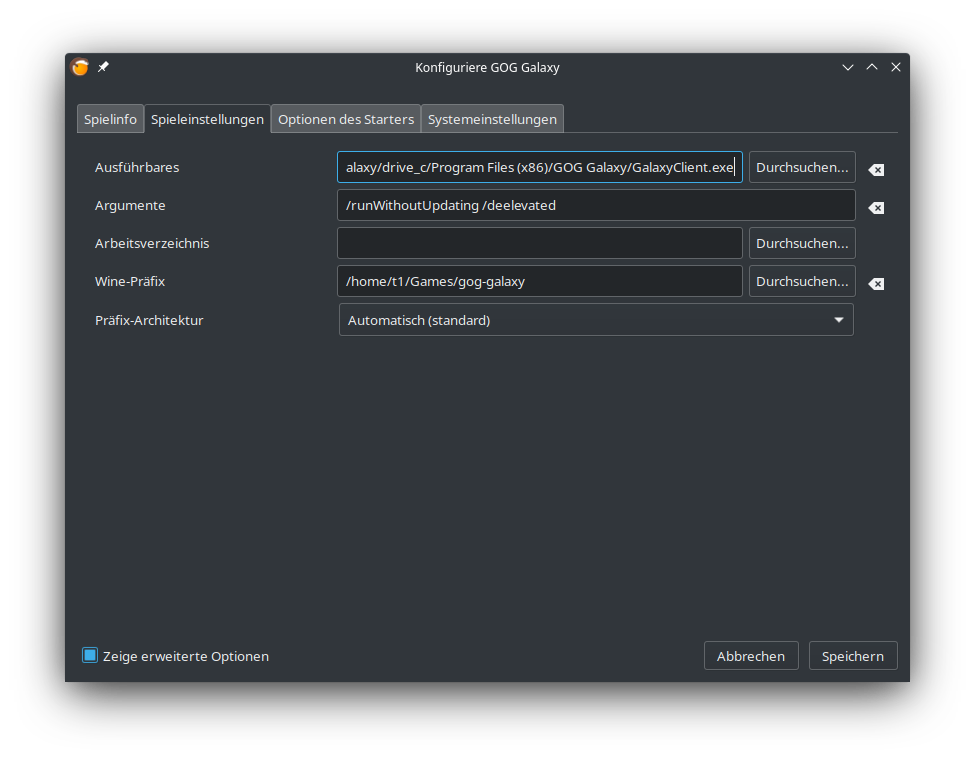The width and height of the screenshot is (975, 759).
Task: Toggle the pin window icon
Action: (103, 67)
